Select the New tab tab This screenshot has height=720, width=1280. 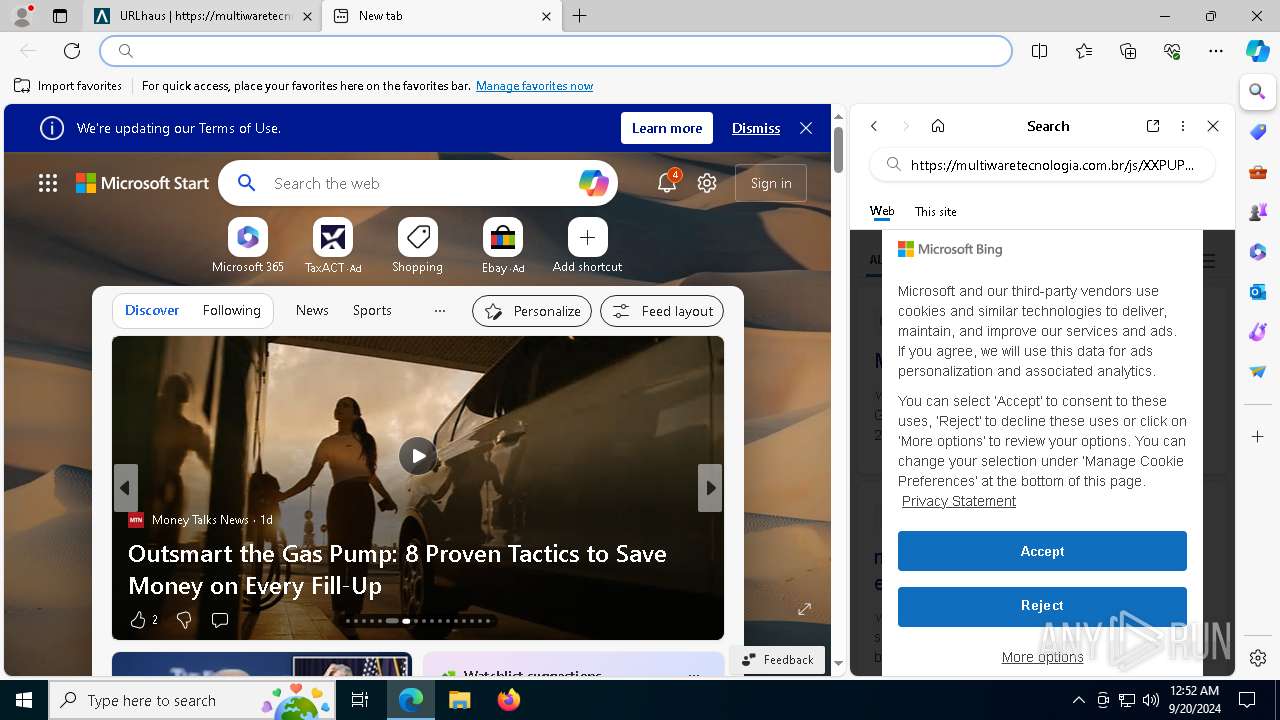pos(441,16)
